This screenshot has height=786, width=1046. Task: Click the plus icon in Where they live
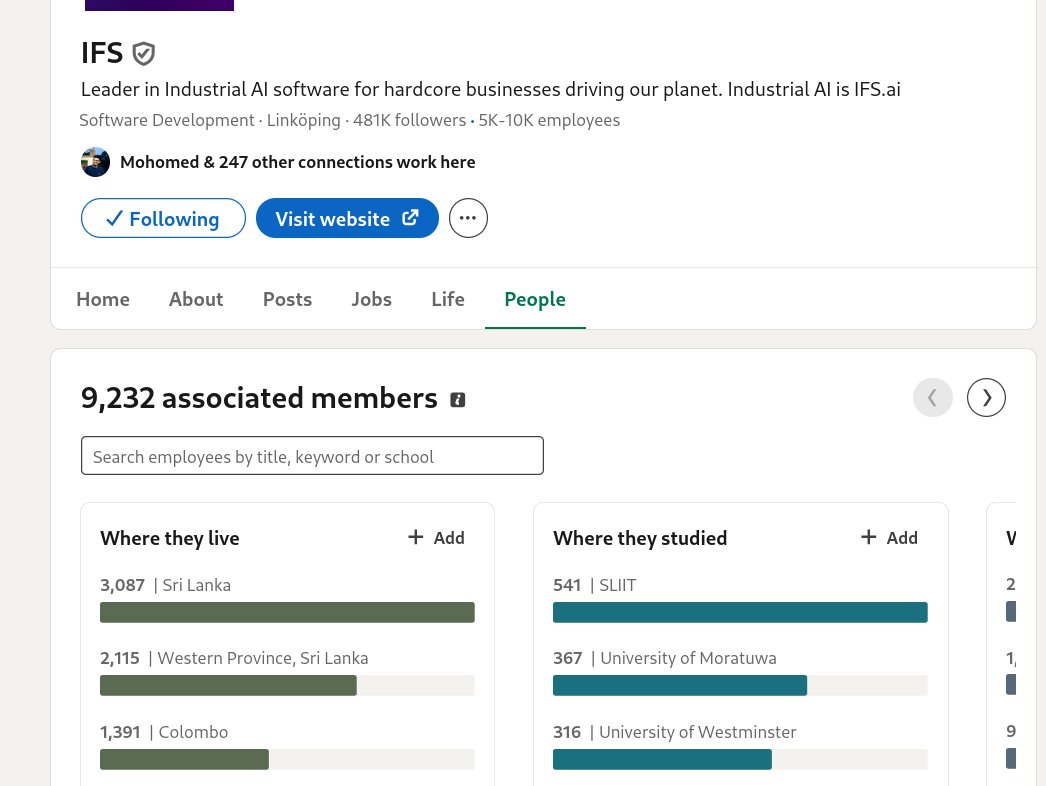coord(416,537)
